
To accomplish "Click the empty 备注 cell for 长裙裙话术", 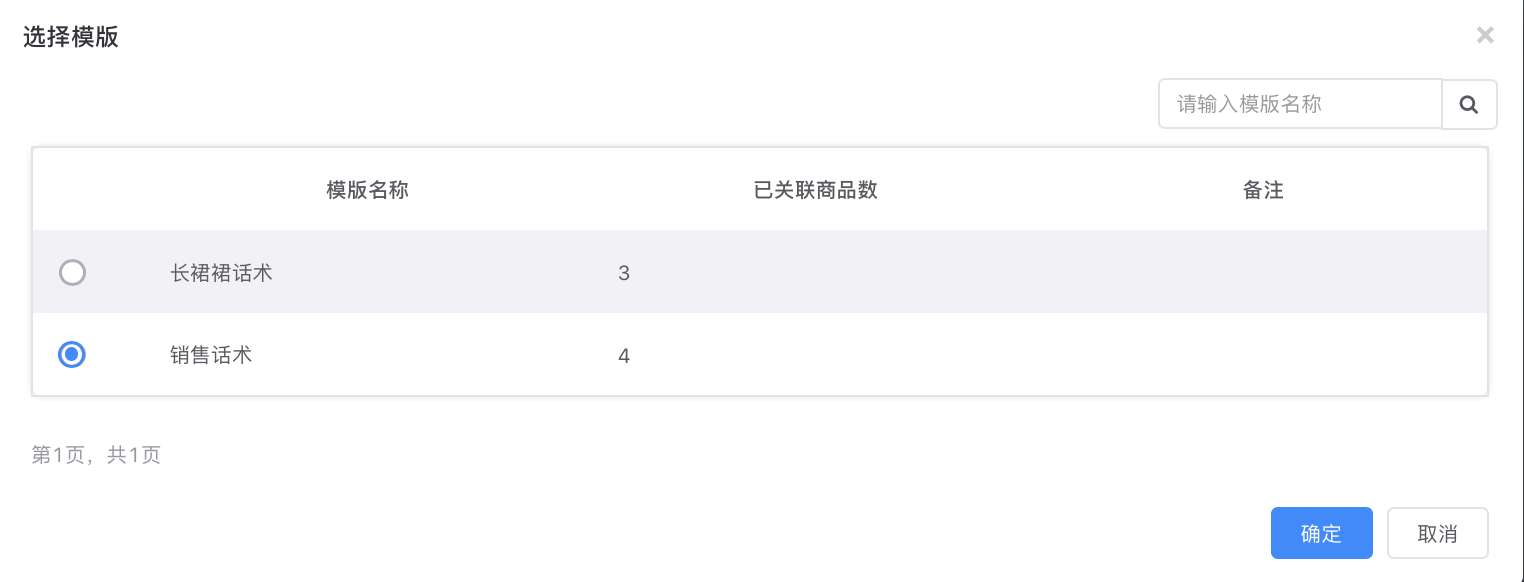I will click(1263, 272).
